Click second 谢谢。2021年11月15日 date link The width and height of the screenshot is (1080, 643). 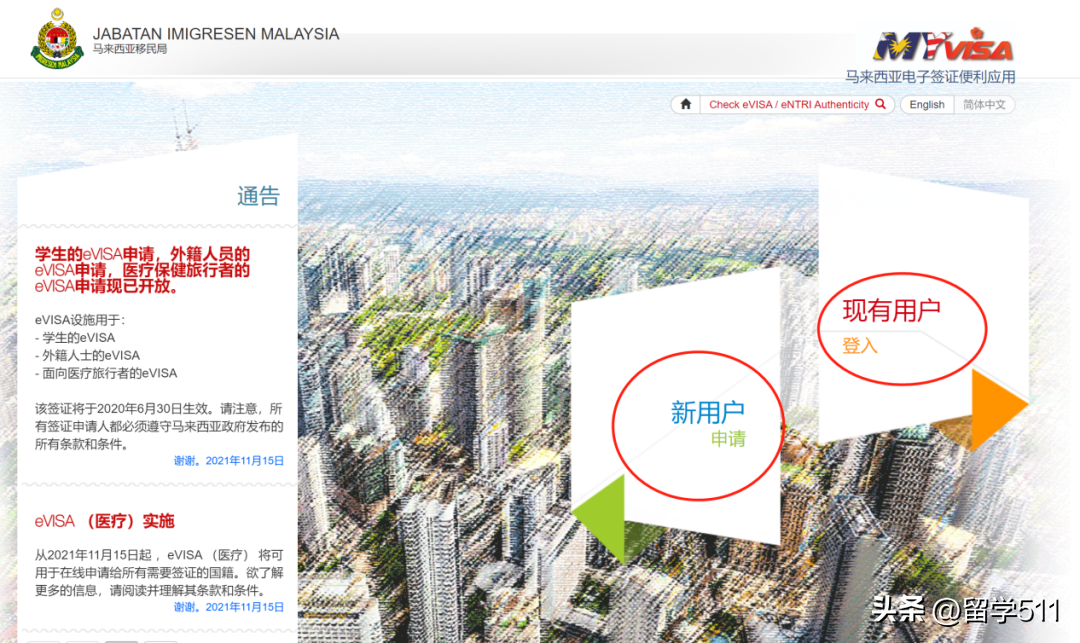pos(229,607)
